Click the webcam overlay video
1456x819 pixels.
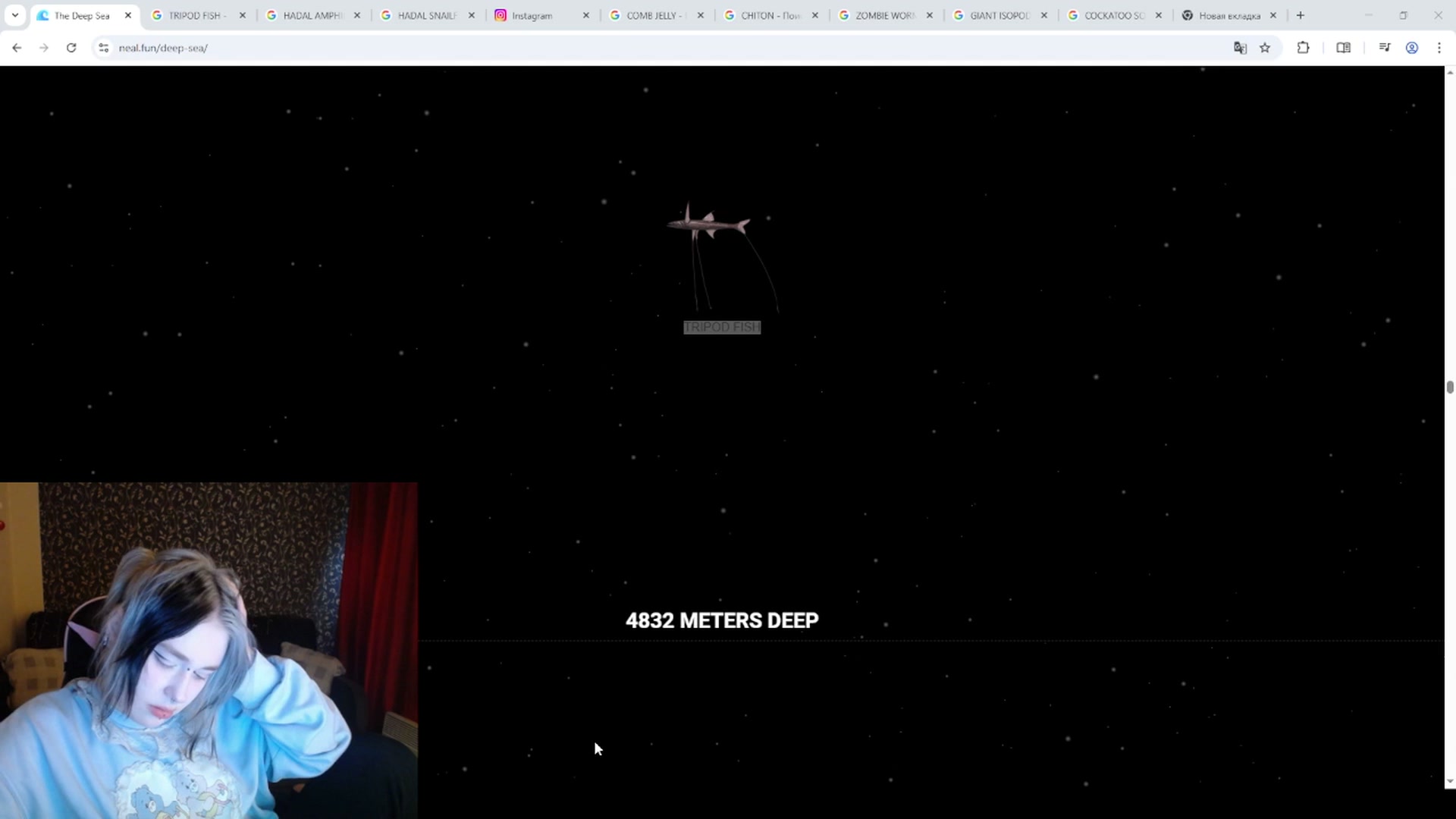click(x=209, y=651)
